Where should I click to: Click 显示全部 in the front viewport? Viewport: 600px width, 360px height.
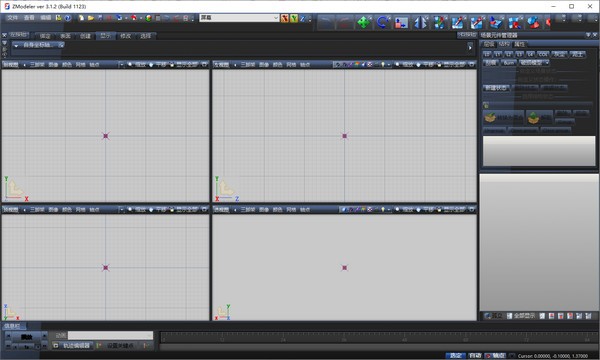[x=183, y=65]
